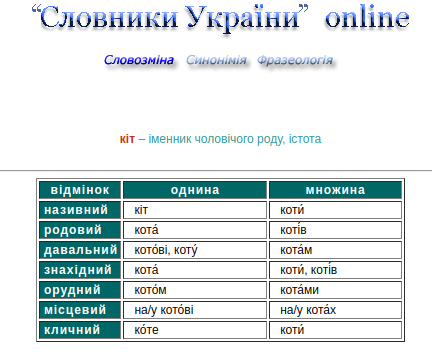Viewport: 432px width, 361px height.
Task: Click the кличний row label
Action: click(x=80, y=330)
